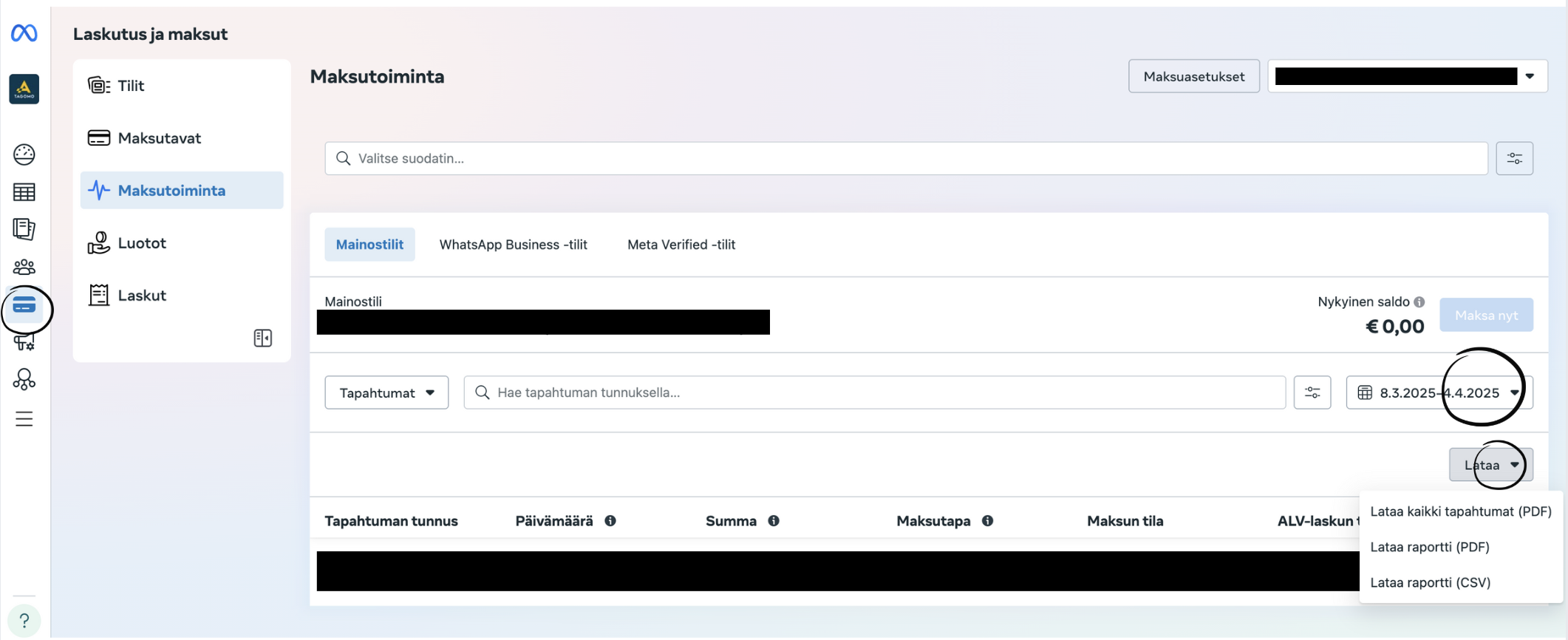Open the dashboard gauge icon in sidebar
Viewport: 1568px width, 640px height.
[x=24, y=154]
